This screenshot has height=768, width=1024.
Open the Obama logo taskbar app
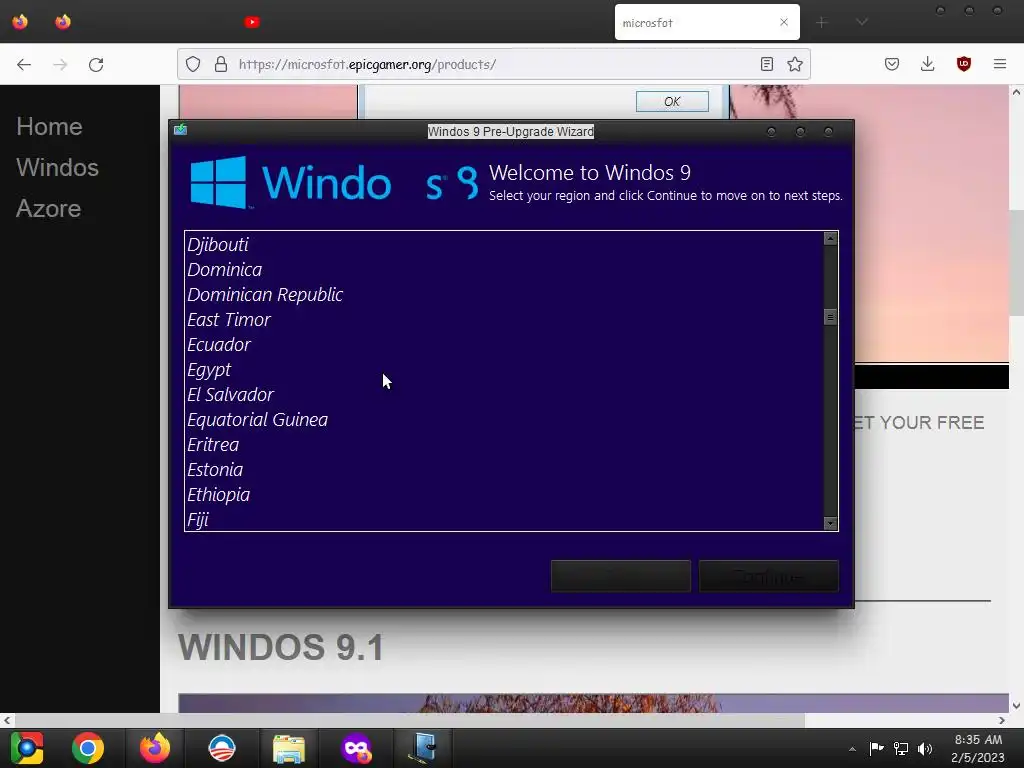point(222,748)
